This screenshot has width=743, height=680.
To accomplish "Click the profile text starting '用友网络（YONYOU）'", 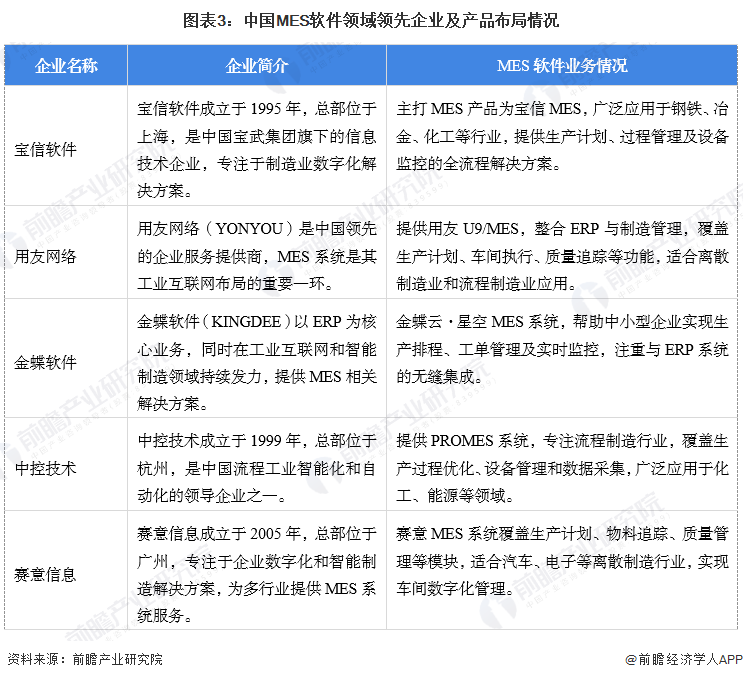I will (x=257, y=256).
